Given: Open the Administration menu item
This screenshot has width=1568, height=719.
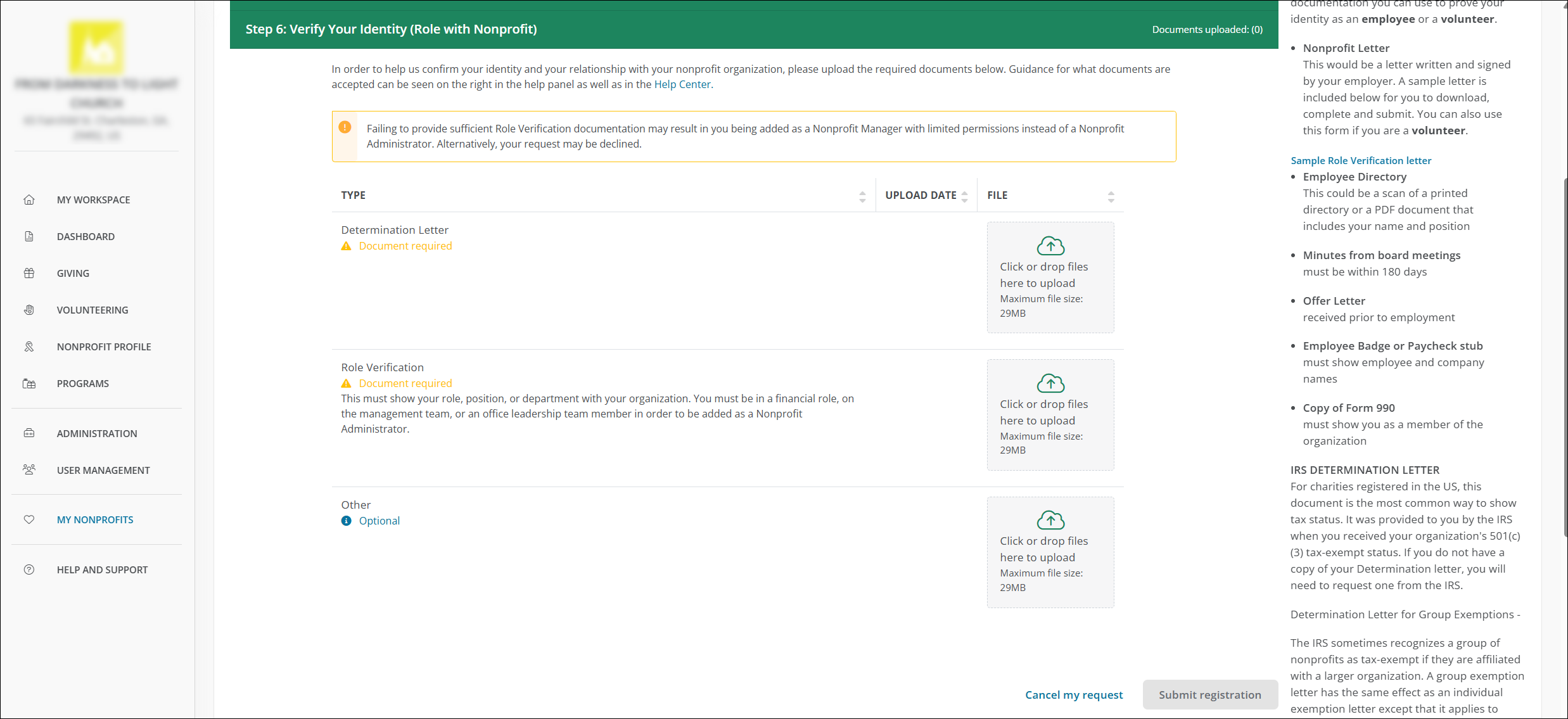Looking at the screenshot, I should 96,433.
